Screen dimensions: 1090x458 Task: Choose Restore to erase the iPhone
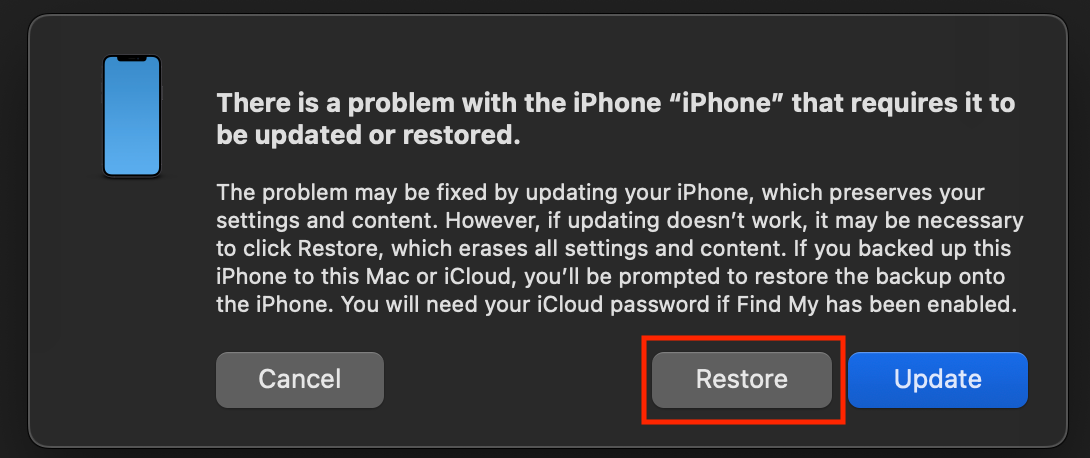[742, 379]
